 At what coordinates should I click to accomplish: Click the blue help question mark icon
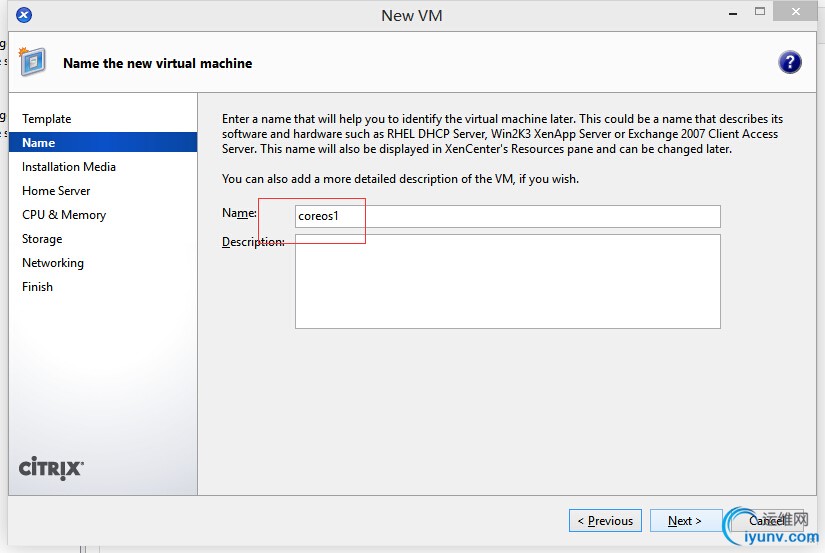[790, 62]
